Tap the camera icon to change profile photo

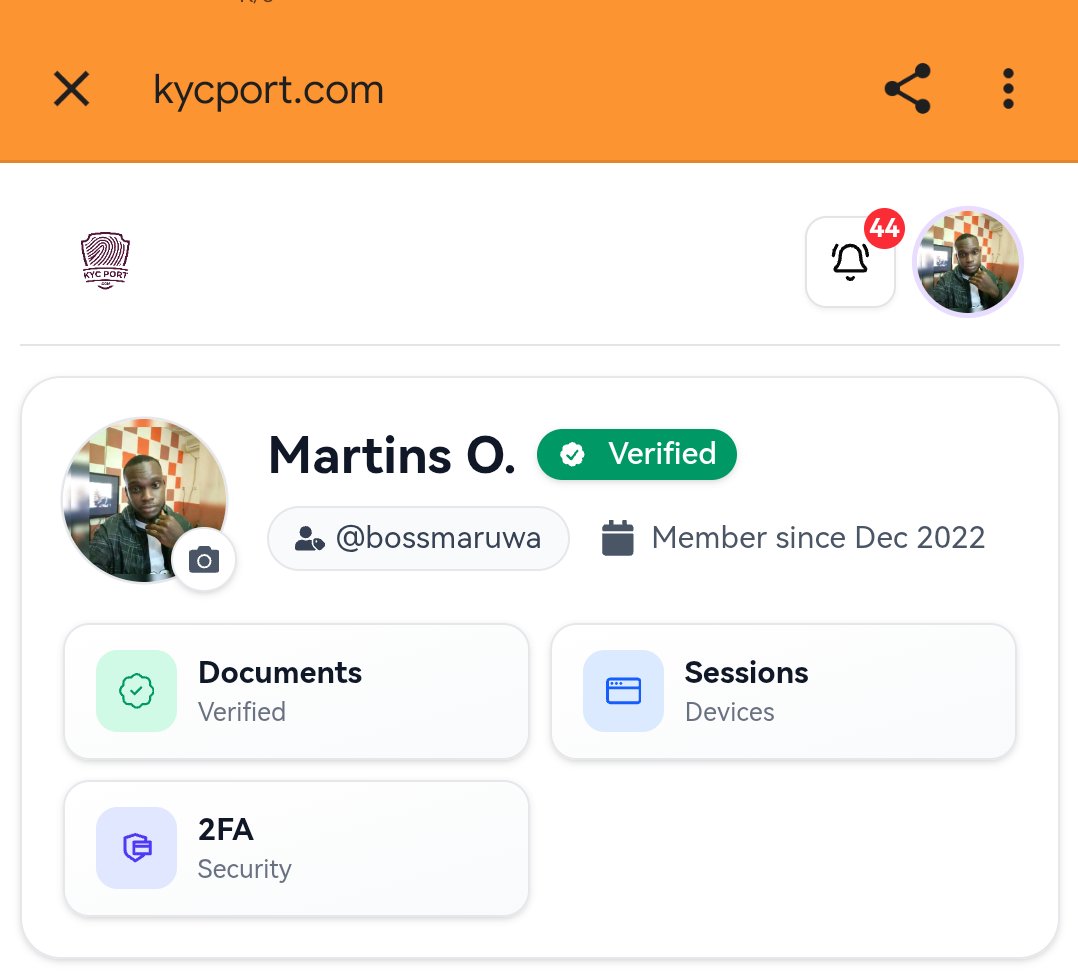point(203,560)
